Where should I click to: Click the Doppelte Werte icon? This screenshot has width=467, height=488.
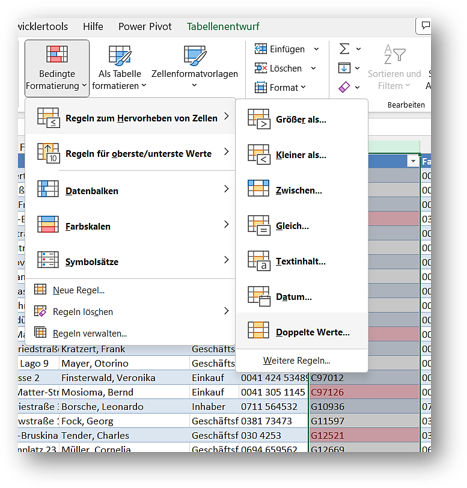coord(258,330)
